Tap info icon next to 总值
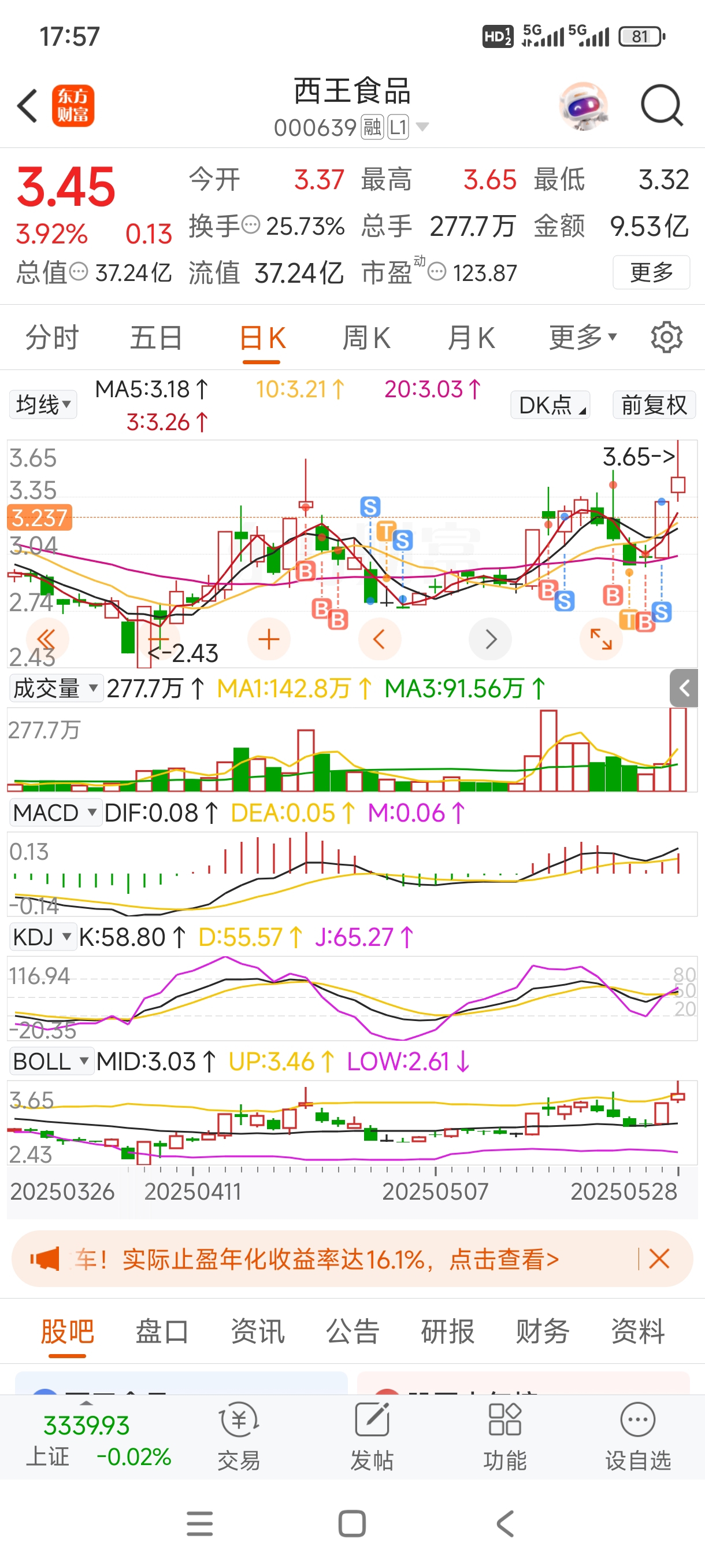 click(x=79, y=272)
